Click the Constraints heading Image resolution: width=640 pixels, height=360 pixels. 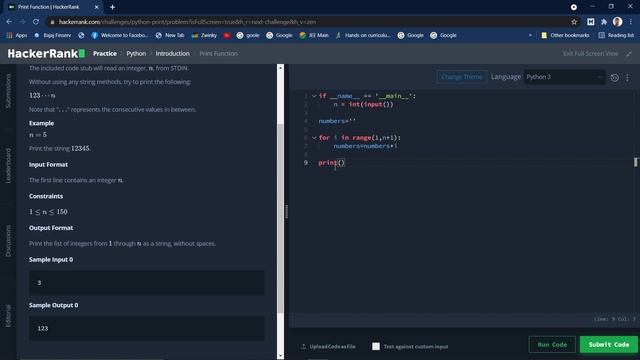pyautogui.click(x=46, y=196)
